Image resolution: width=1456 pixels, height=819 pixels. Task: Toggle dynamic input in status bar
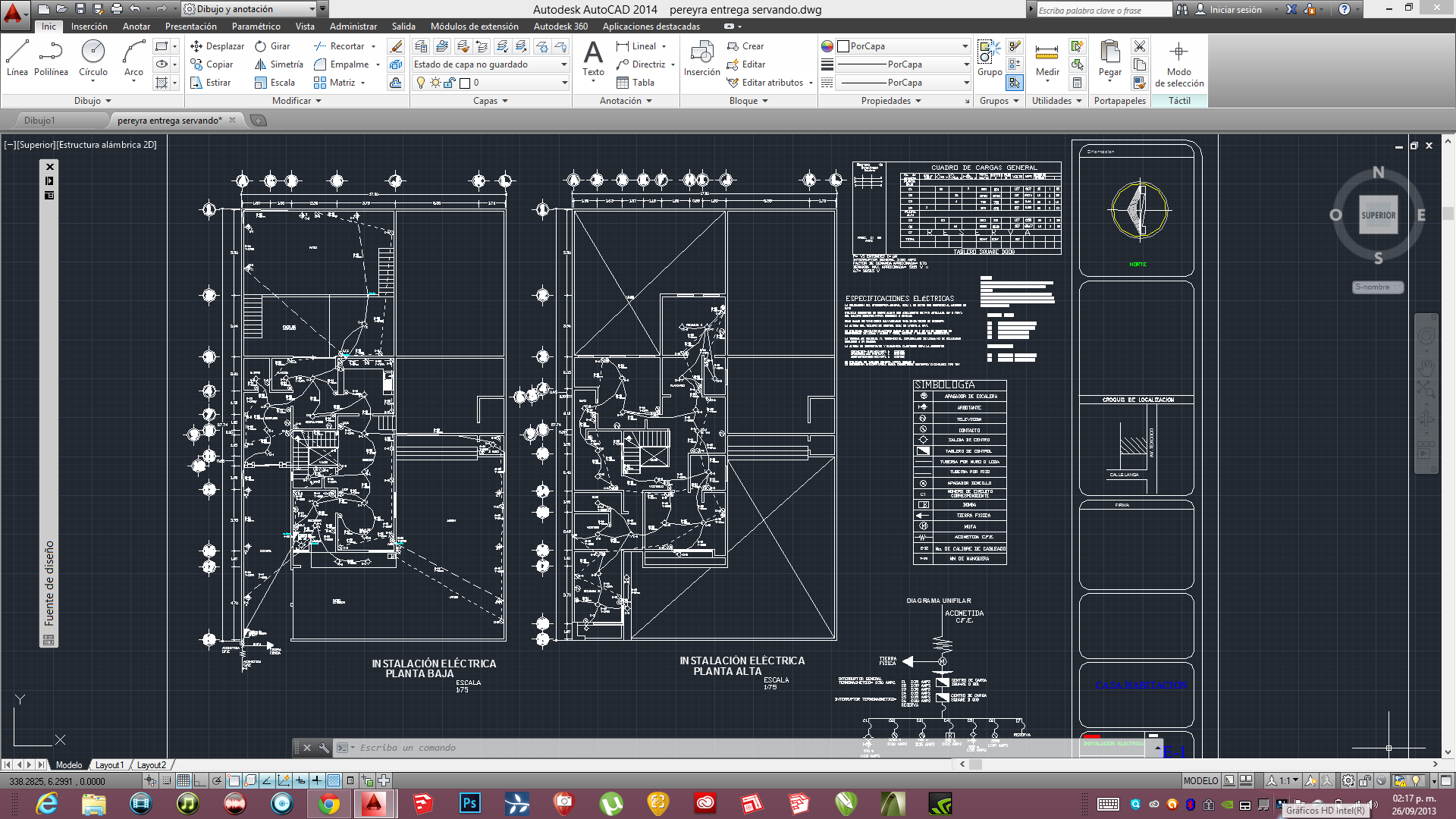pyautogui.click(x=300, y=780)
